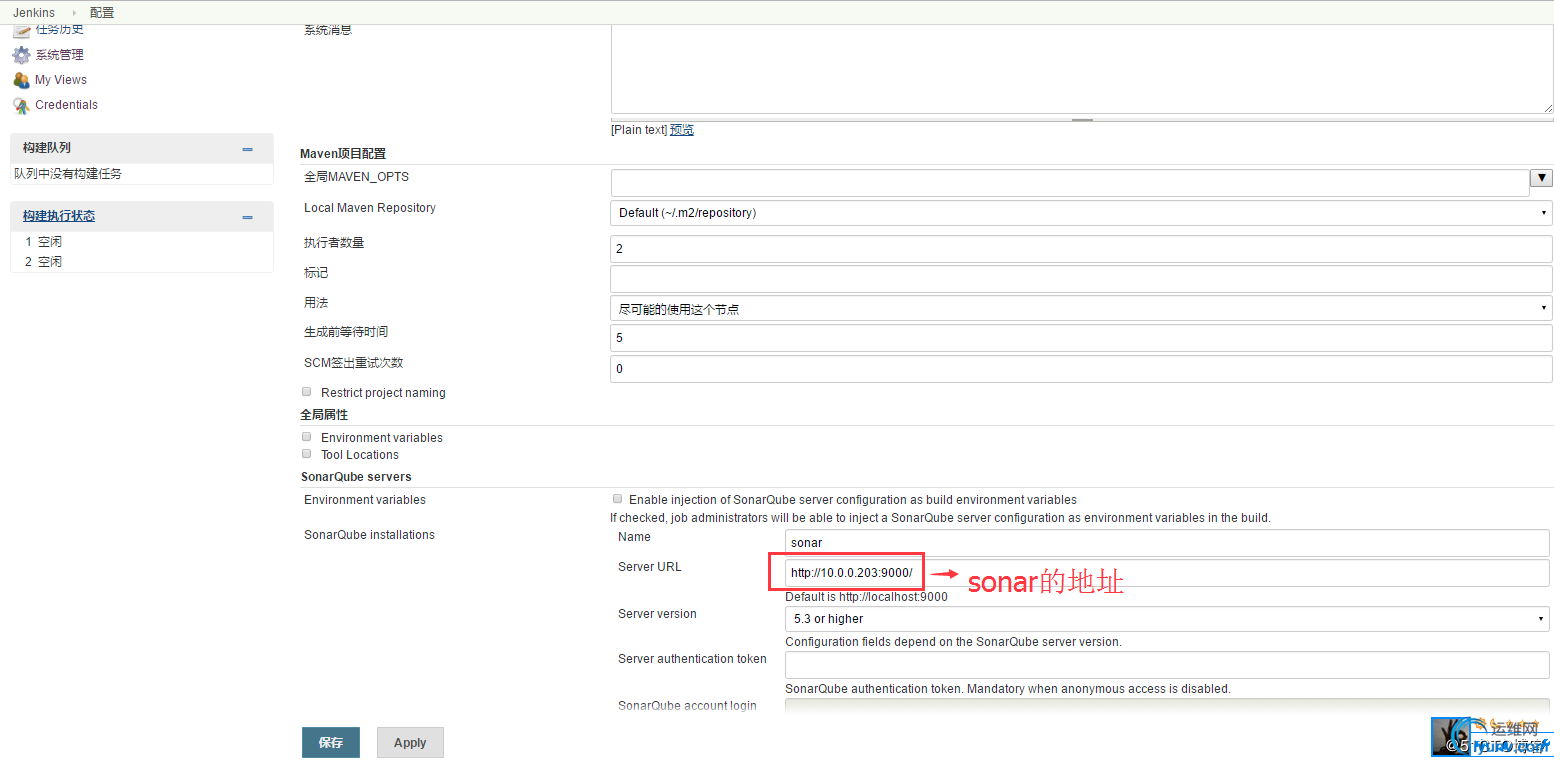Viewport: 1554px width, 763px height.
Task: Click the SCM签出重试次数 field showing 0
Action: (x=1081, y=369)
